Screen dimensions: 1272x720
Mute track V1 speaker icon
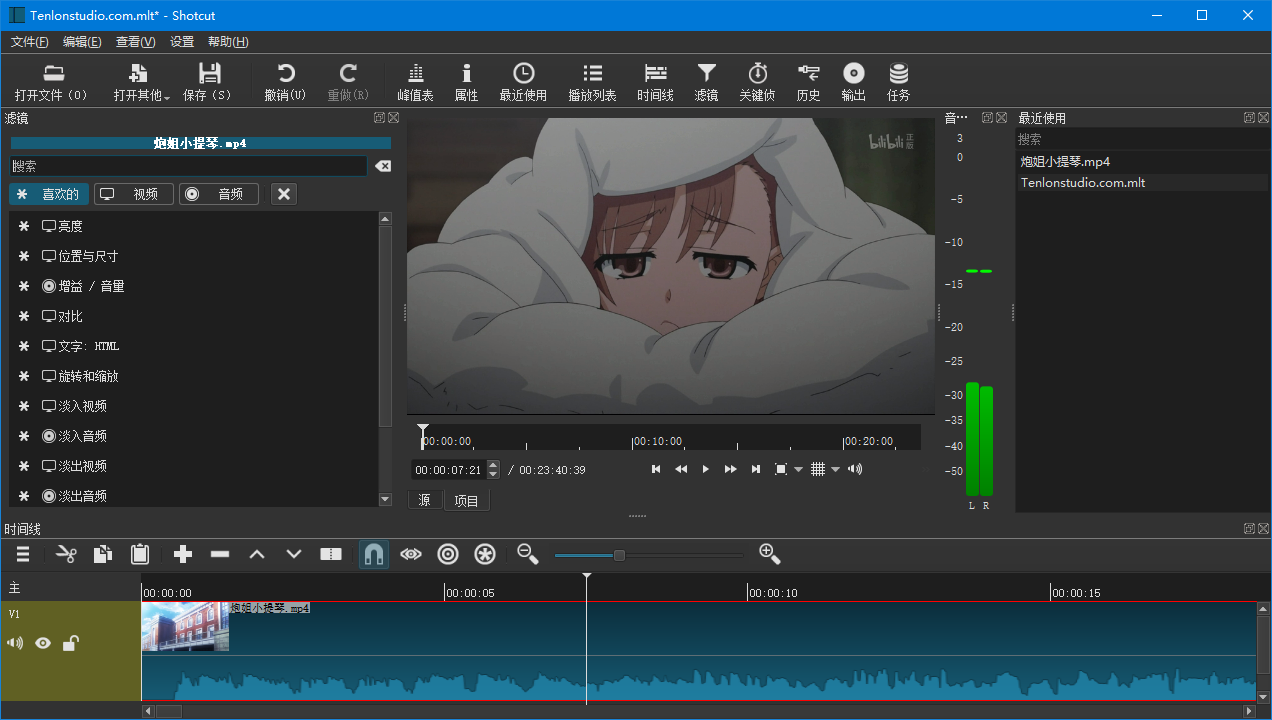coord(15,643)
